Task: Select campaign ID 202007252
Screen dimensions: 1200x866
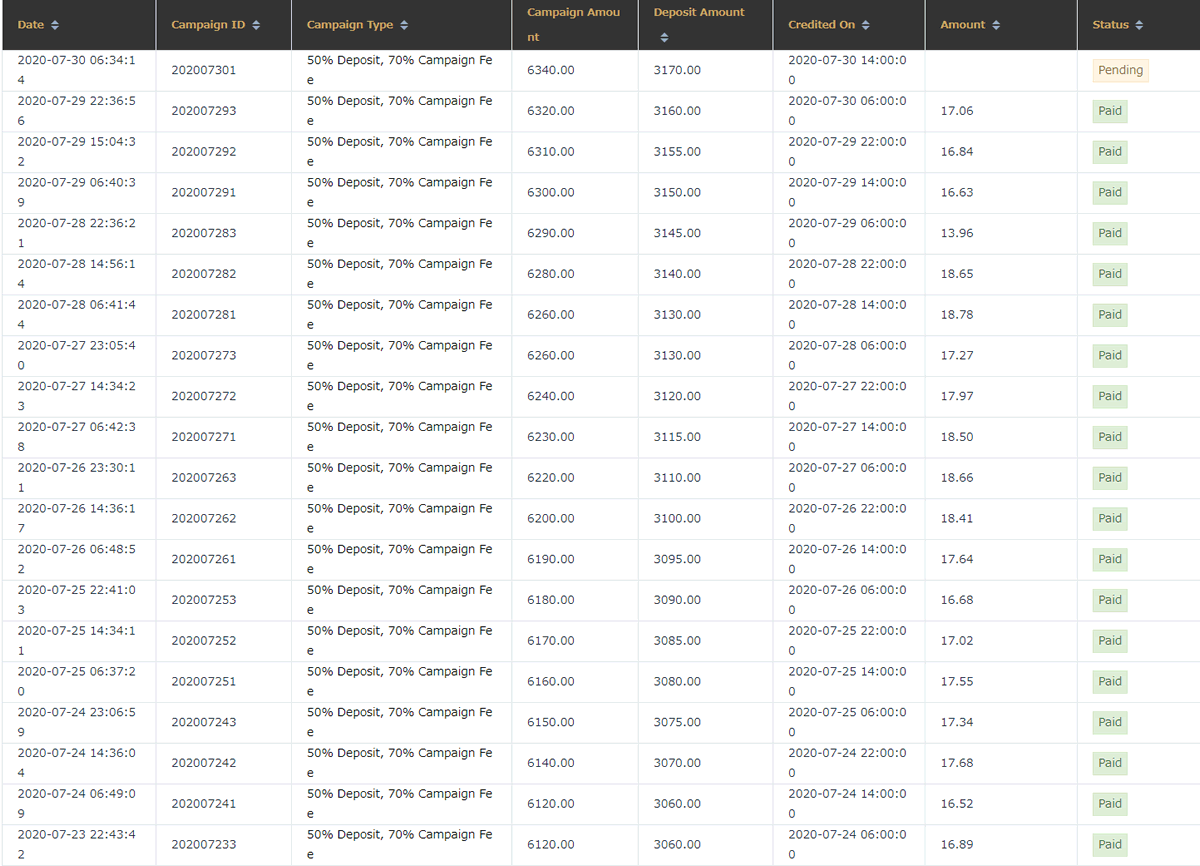Action: coord(204,641)
